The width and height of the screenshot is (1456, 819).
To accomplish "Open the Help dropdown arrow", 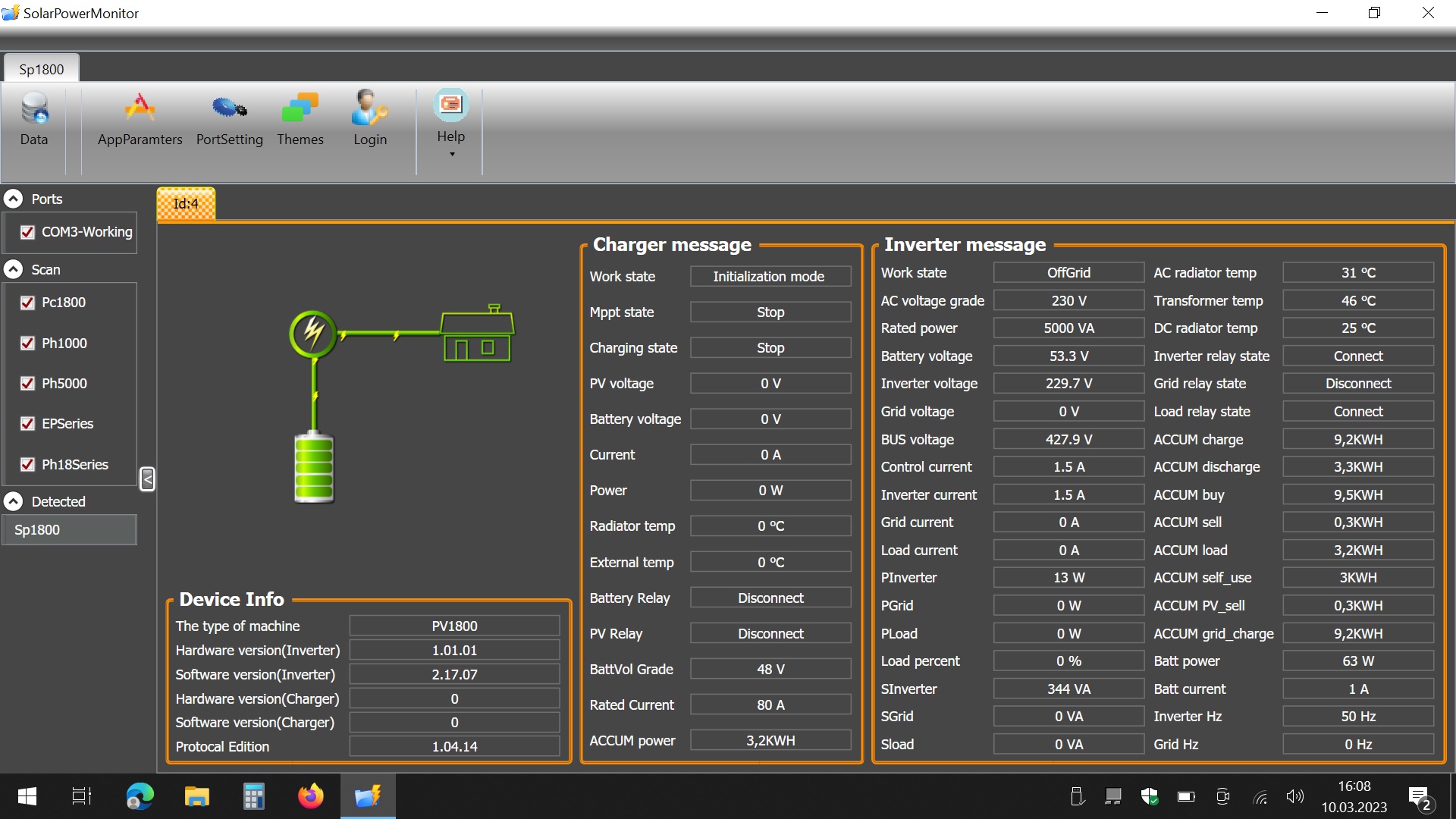I will click(452, 155).
